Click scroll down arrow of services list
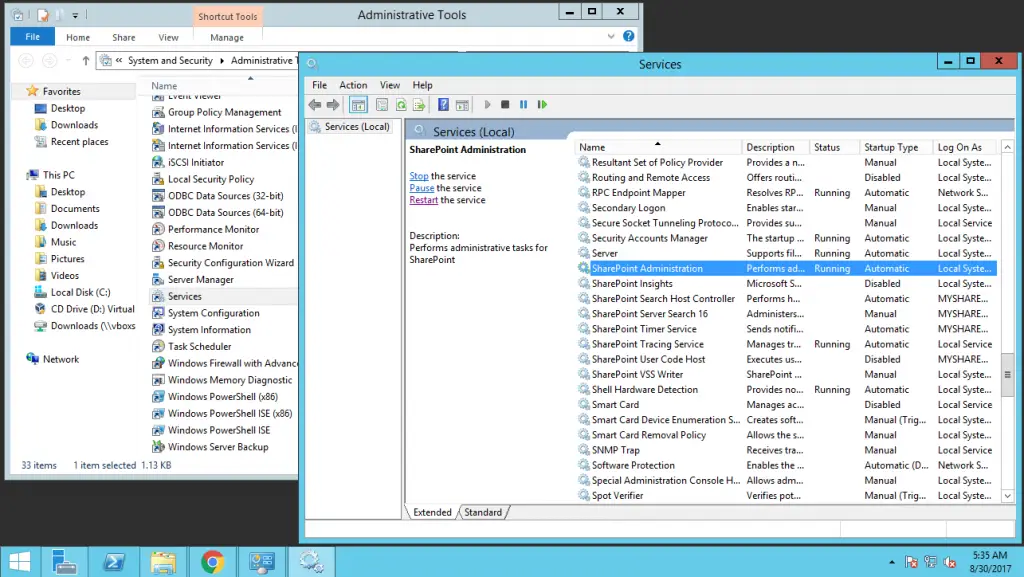 [1008, 496]
